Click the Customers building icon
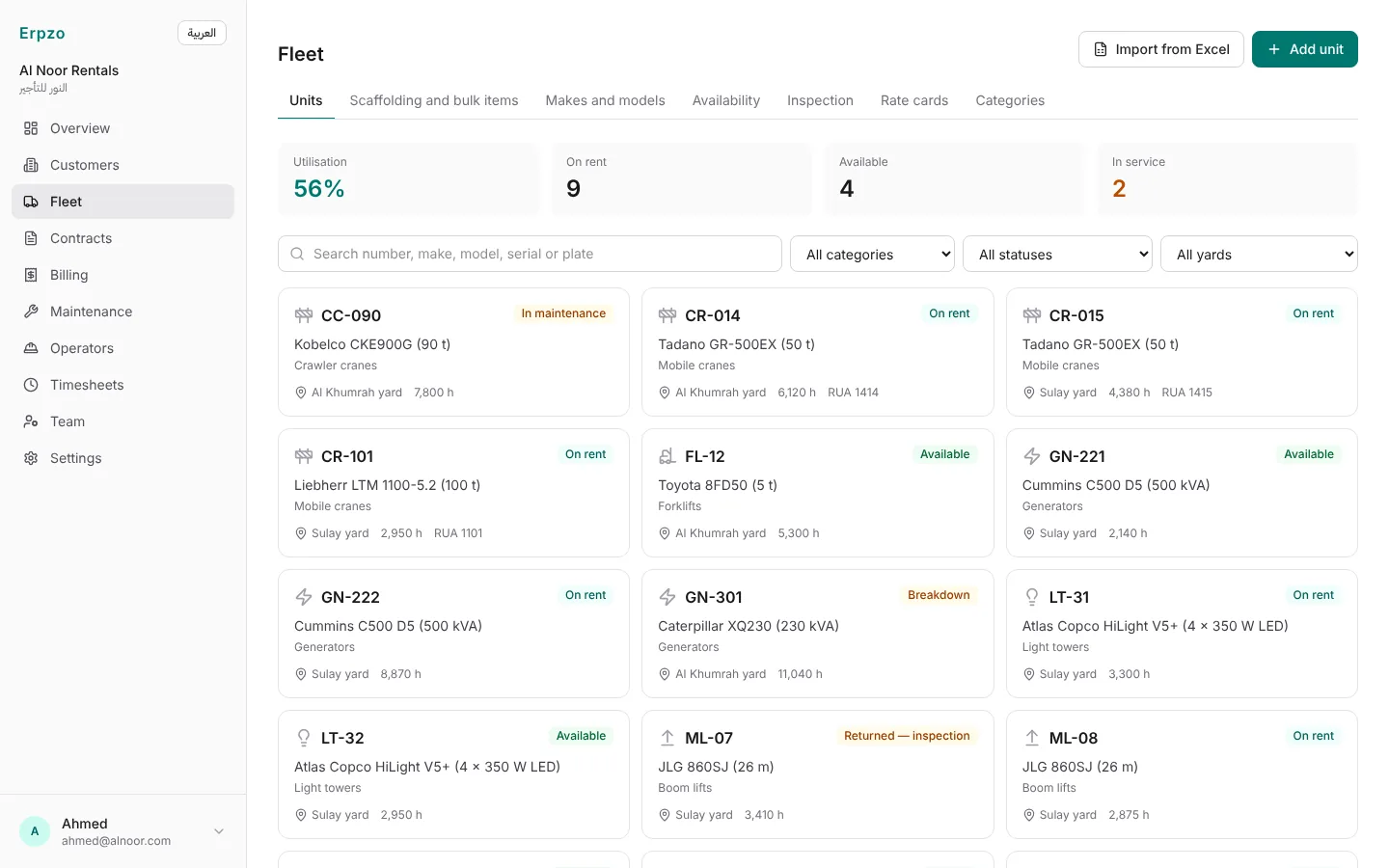1389x868 pixels. (31, 165)
